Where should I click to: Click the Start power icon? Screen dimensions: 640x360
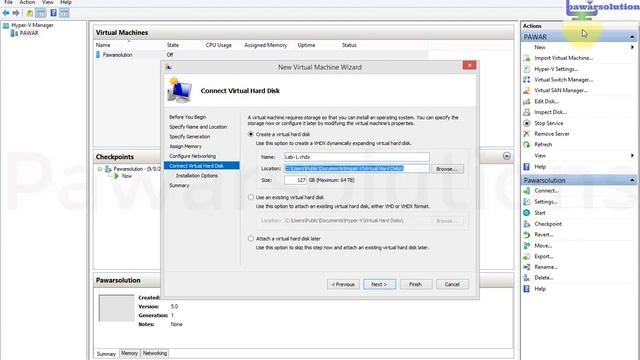(x=527, y=213)
